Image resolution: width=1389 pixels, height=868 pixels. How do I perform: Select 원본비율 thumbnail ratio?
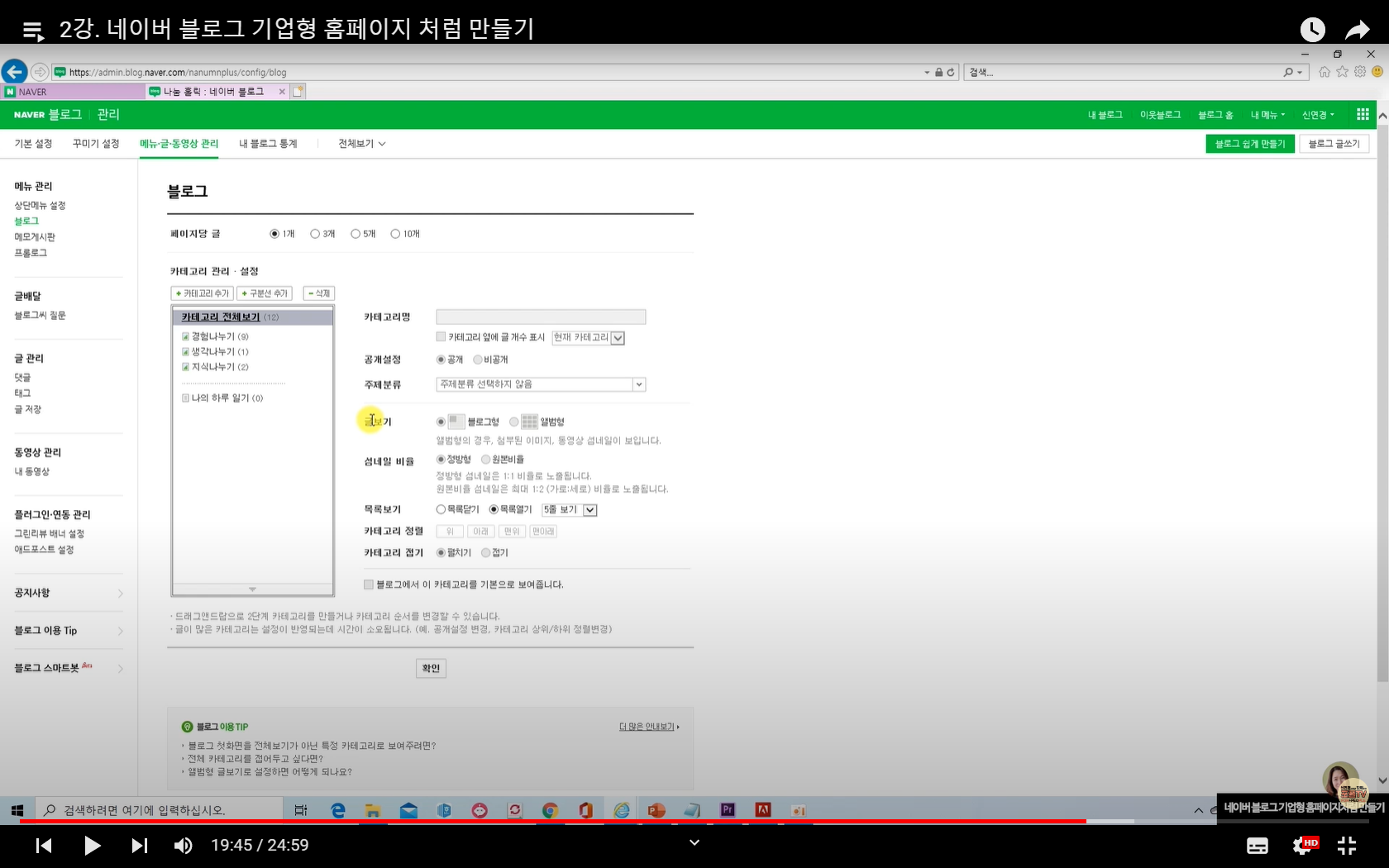coord(485,460)
